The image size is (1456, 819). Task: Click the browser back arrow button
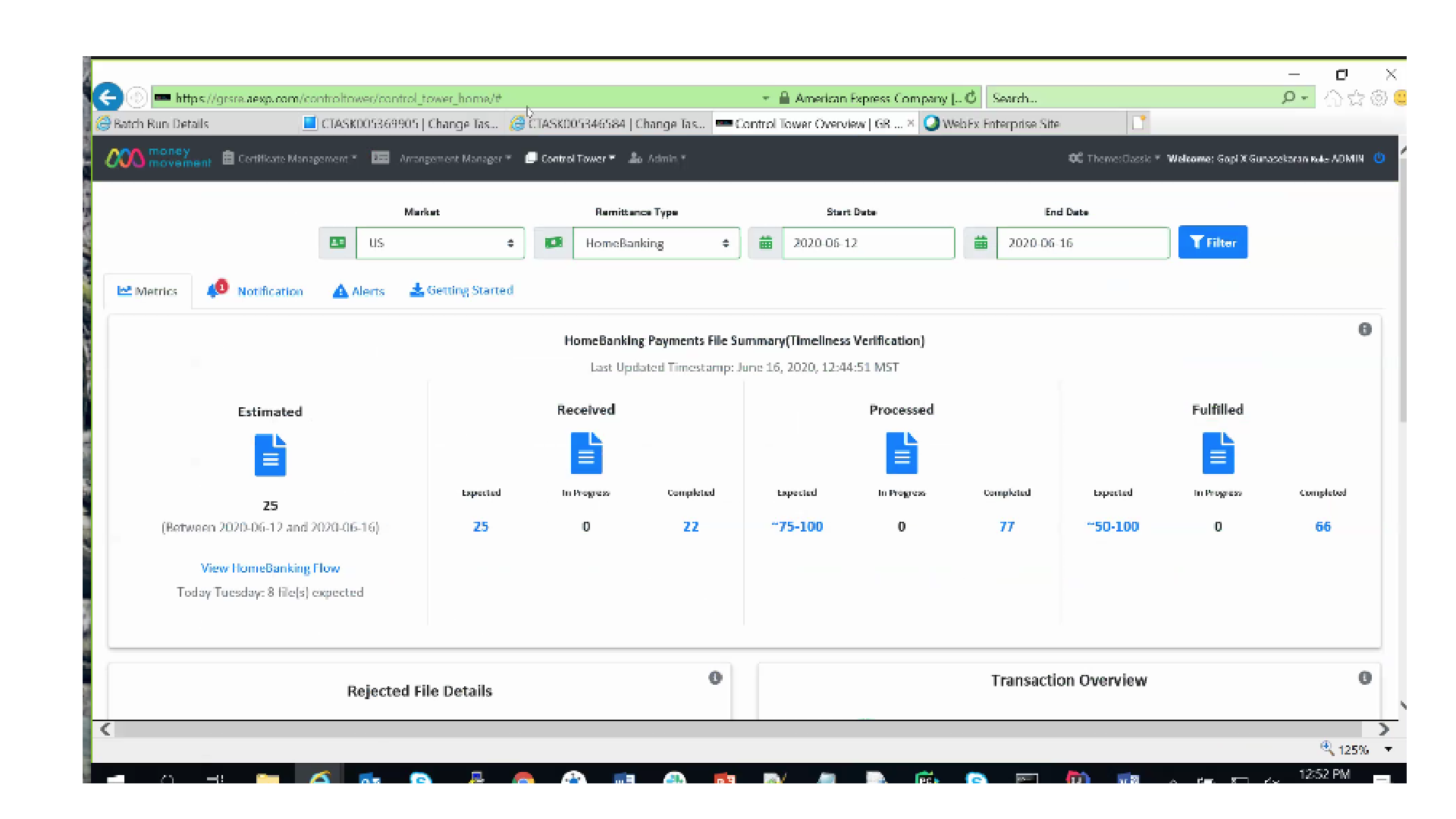[108, 97]
